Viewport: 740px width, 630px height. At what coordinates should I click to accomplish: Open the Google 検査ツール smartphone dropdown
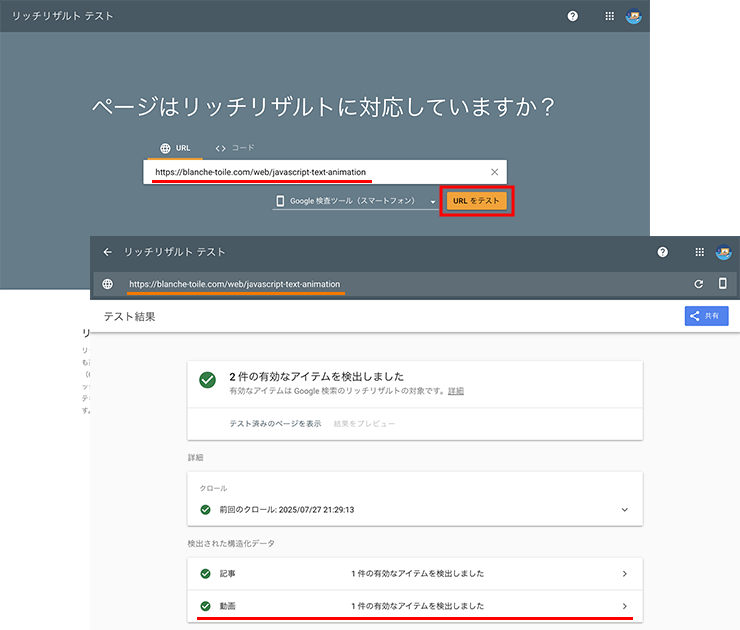(355, 201)
